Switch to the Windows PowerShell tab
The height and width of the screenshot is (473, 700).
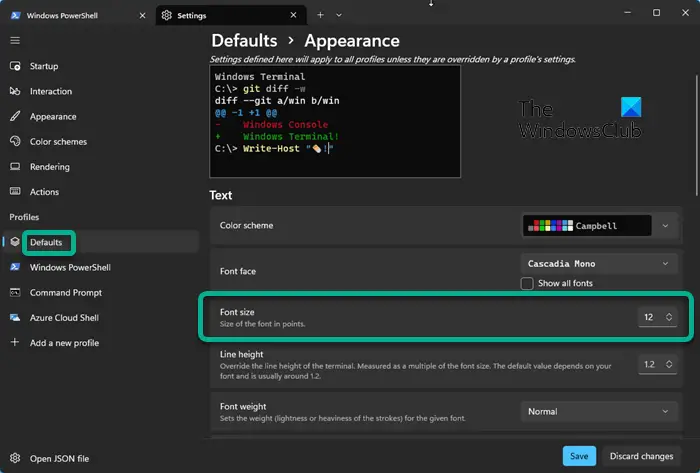pos(78,15)
